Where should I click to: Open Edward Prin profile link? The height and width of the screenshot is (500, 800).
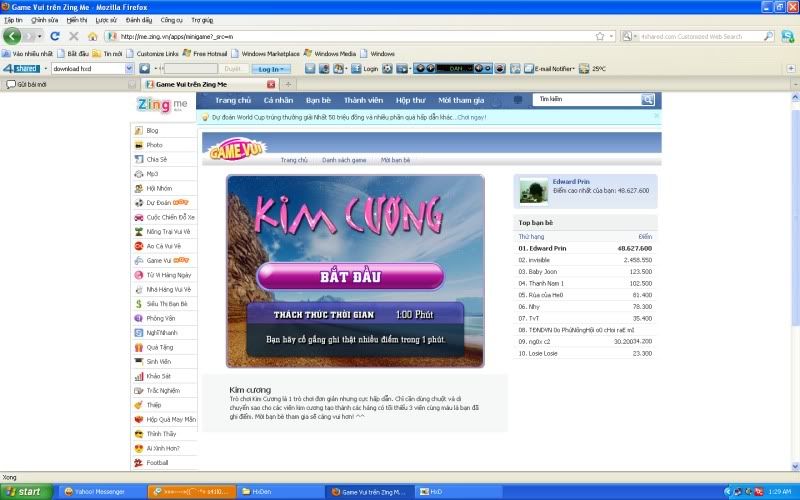coord(571,182)
